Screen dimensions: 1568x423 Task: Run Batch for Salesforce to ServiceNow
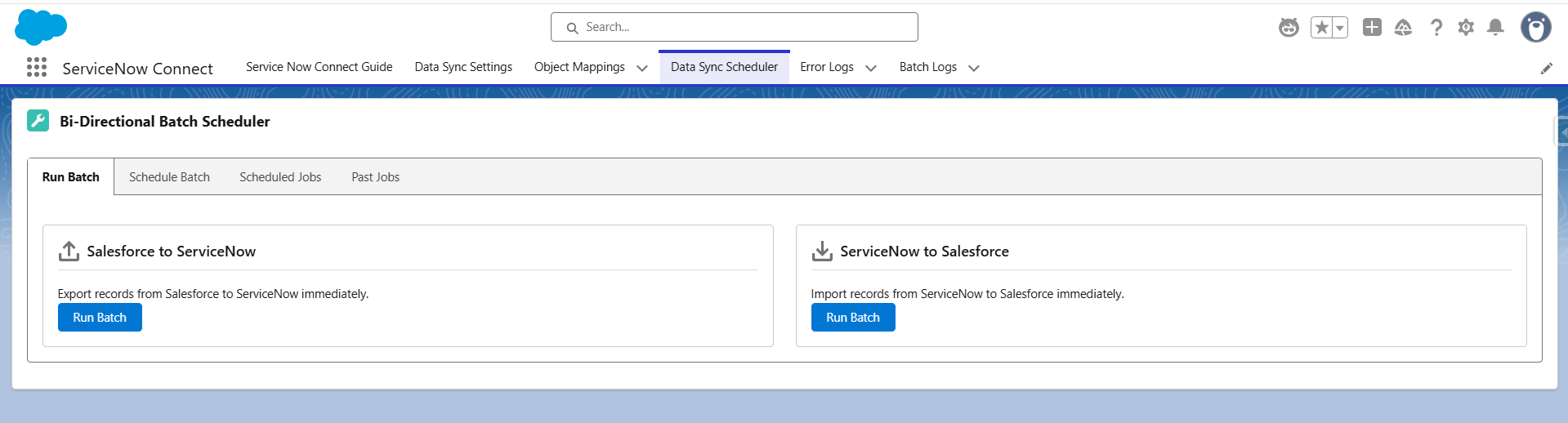click(x=100, y=318)
